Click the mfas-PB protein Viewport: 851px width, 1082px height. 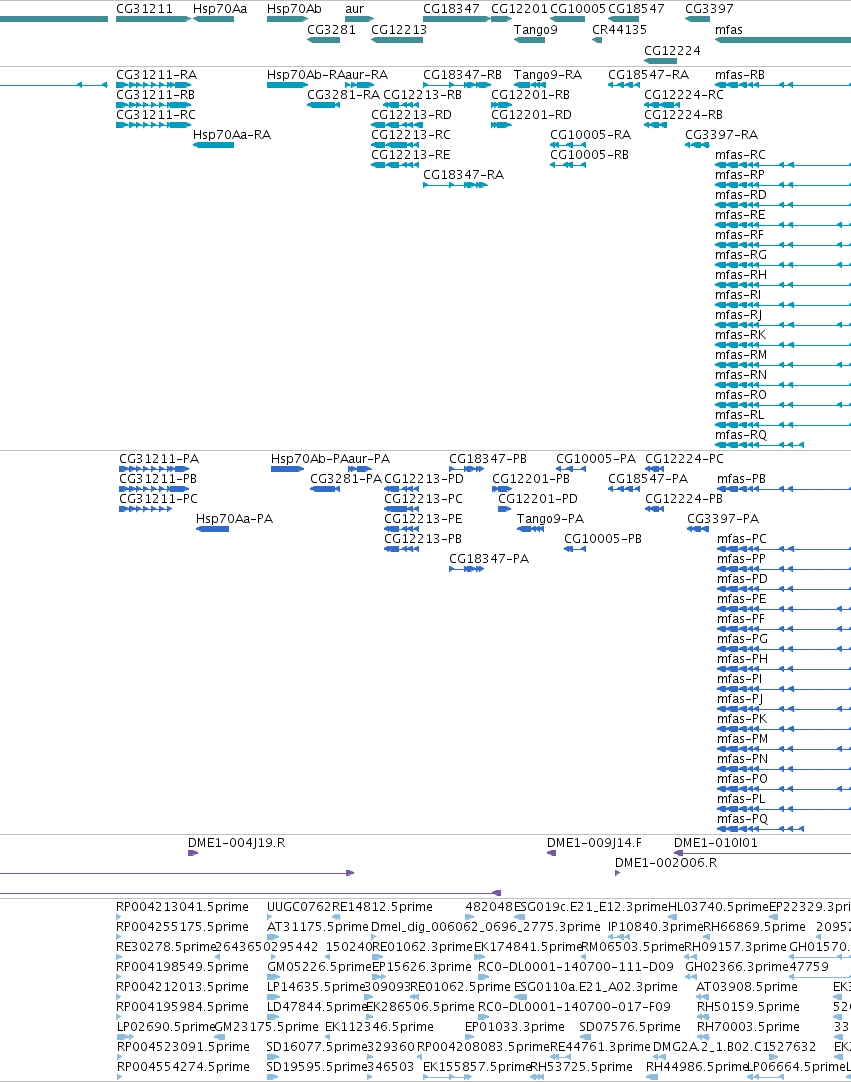[x=784, y=489]
